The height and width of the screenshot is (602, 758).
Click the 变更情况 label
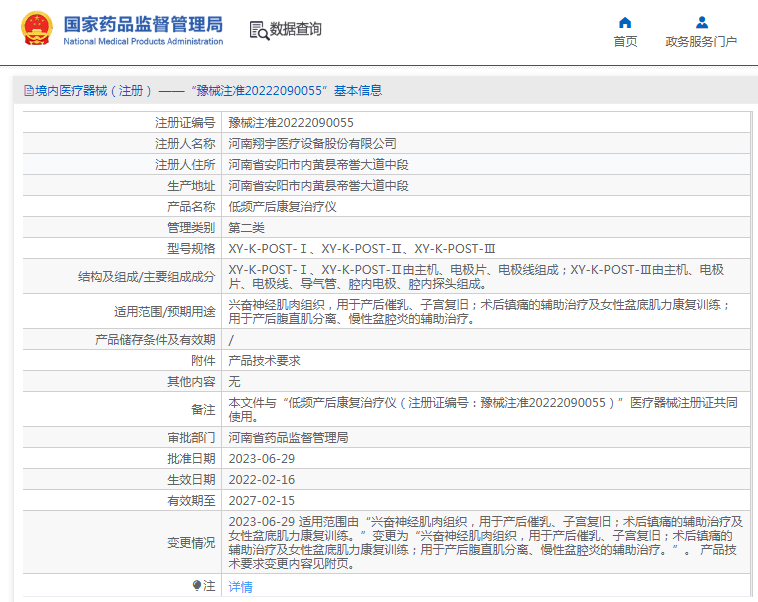point(191,543)
